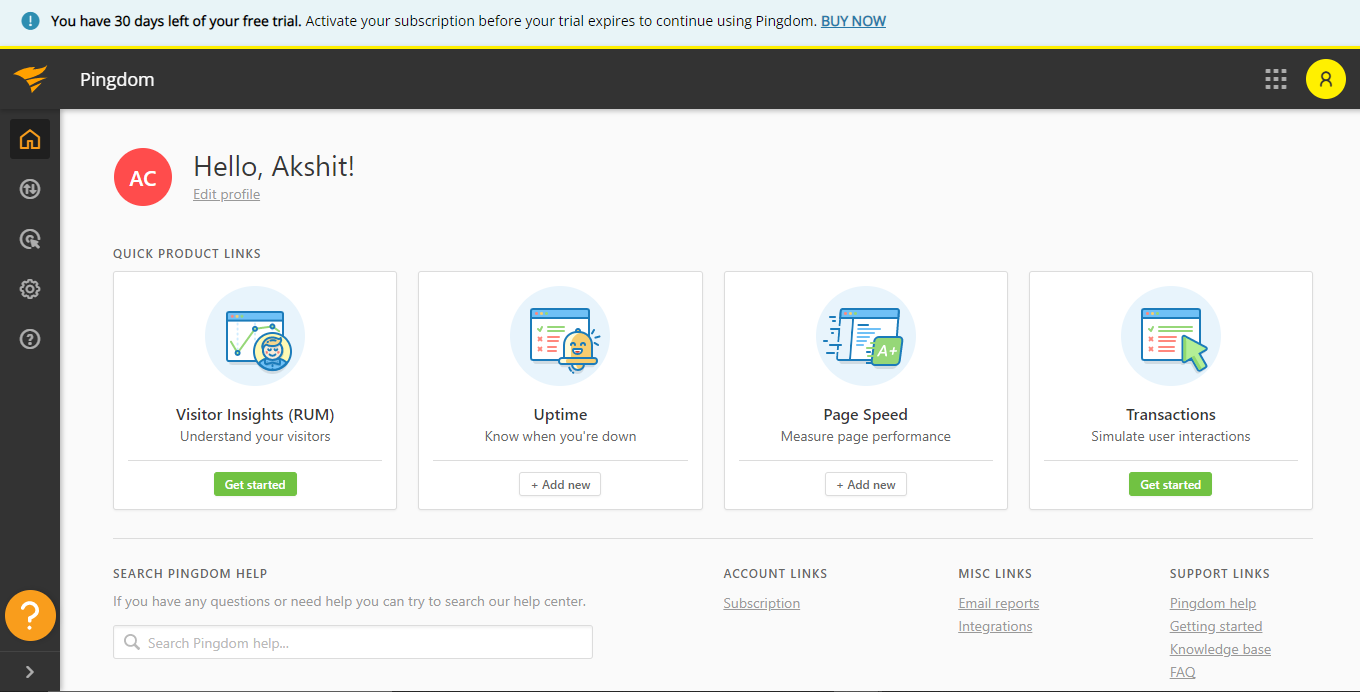Get started with Transactions
Image resolution: width=1360 pixels, height=692 pixels.
pyautogui.click(x=1171, y=485)
